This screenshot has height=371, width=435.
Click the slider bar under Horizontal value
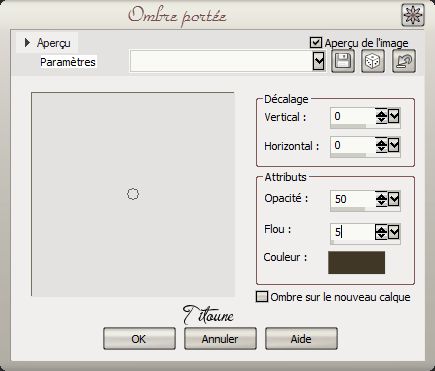click(365, 155)
